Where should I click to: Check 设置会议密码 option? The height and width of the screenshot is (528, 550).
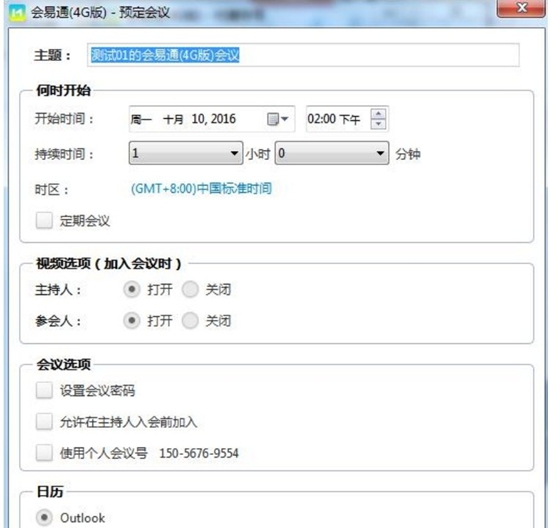coord(44,390)
